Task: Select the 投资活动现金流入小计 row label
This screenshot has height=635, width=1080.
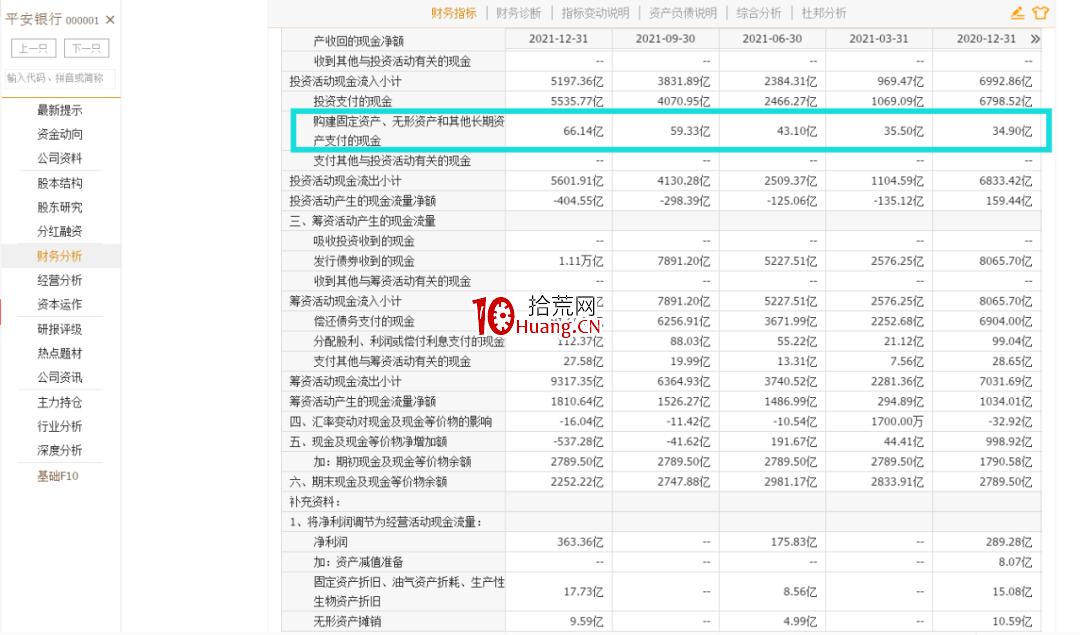Action: (345, 81)
